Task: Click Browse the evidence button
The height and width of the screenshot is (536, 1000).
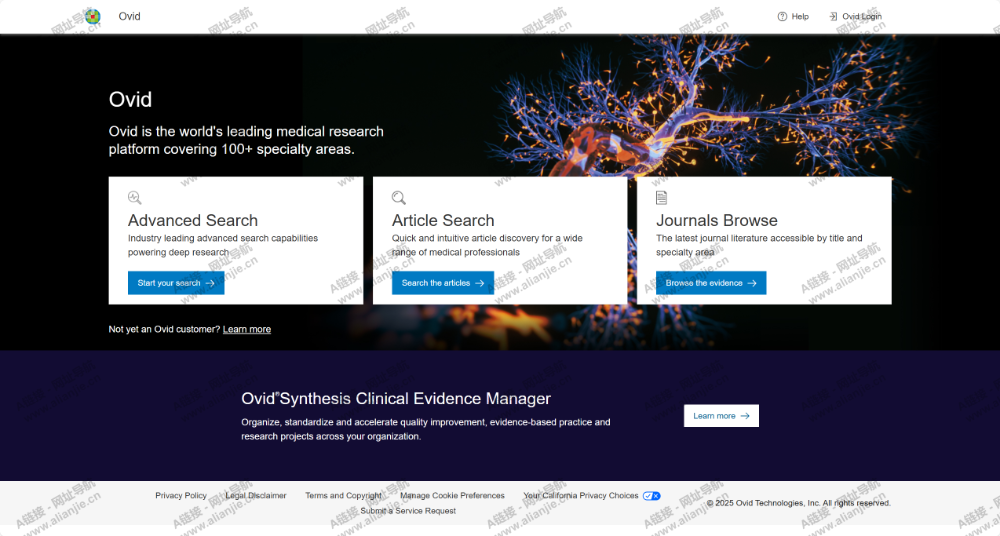Action: pos(711,283)
